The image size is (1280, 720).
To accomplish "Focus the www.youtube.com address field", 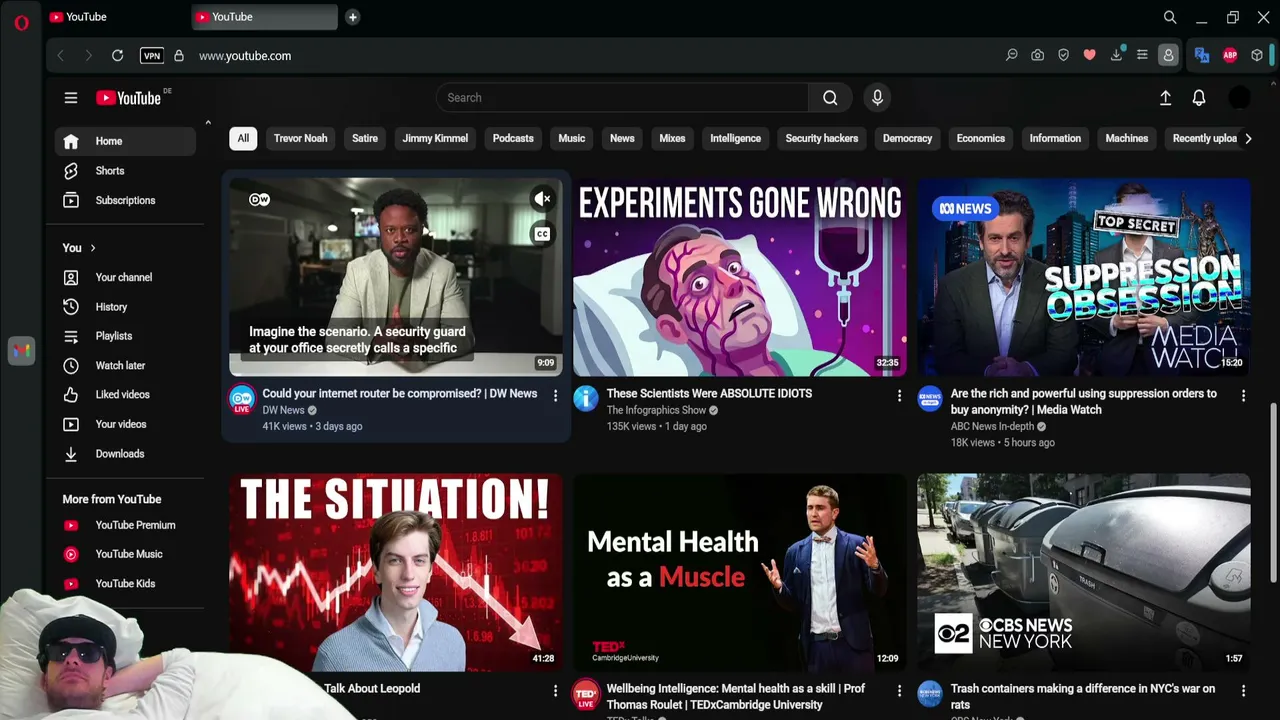I will [x=245, y=56].
